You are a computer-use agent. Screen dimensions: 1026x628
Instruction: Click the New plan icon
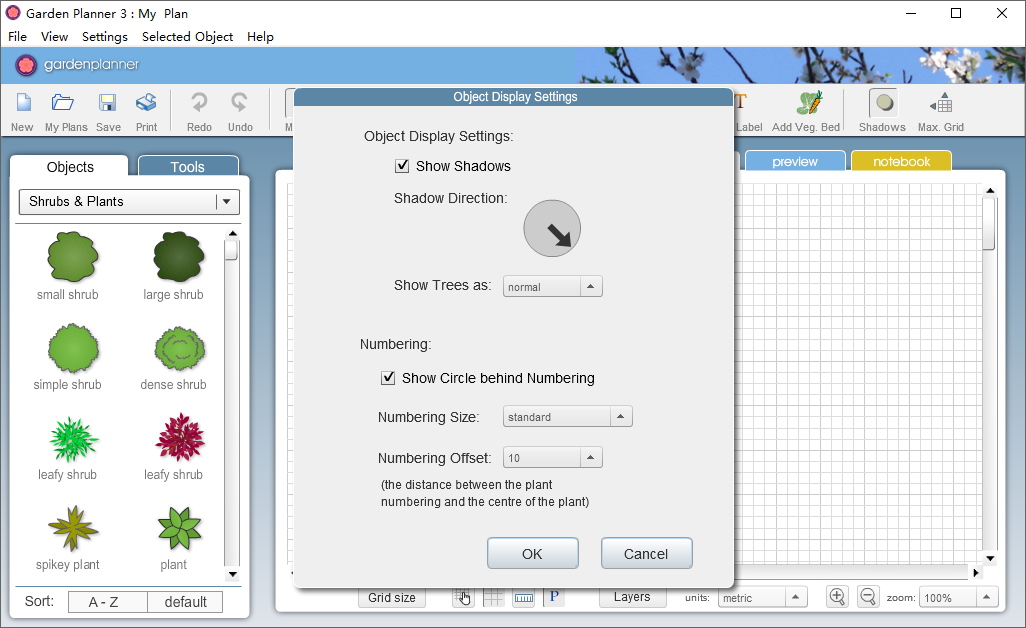(x=24, y=103)
